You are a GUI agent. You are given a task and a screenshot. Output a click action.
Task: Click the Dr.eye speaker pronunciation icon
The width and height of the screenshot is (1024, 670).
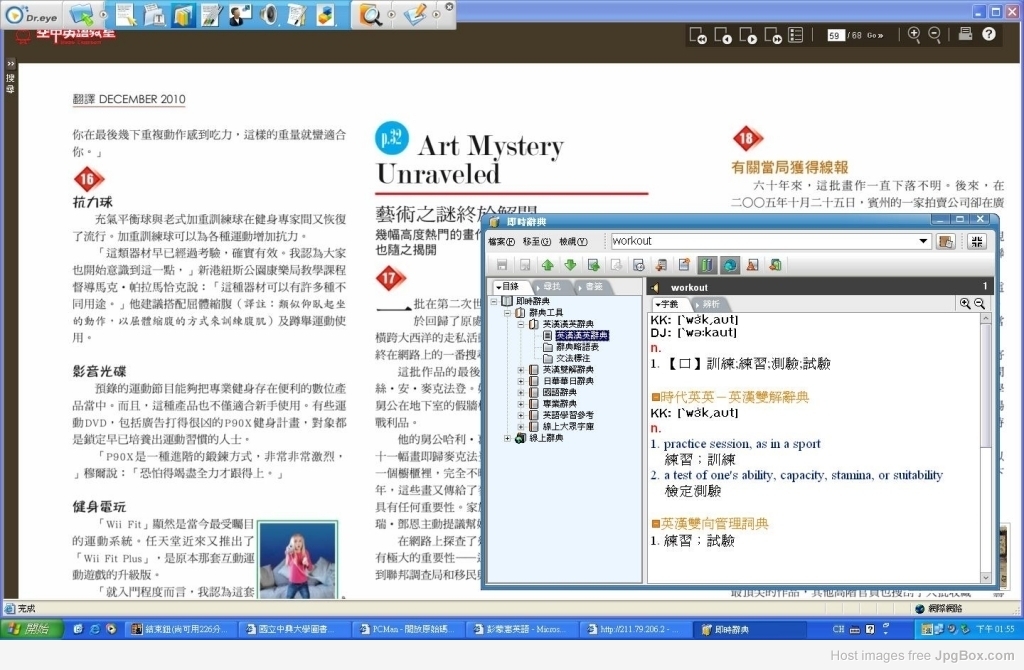coord(268,14)
